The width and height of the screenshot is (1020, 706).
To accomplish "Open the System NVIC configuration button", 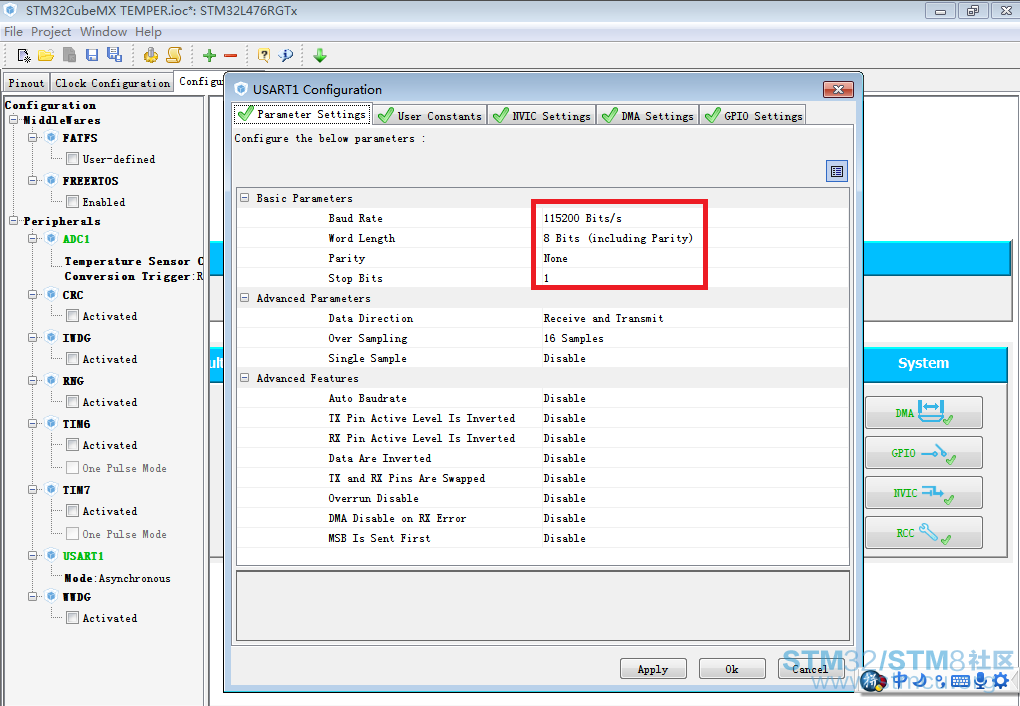I will point(923,493).
